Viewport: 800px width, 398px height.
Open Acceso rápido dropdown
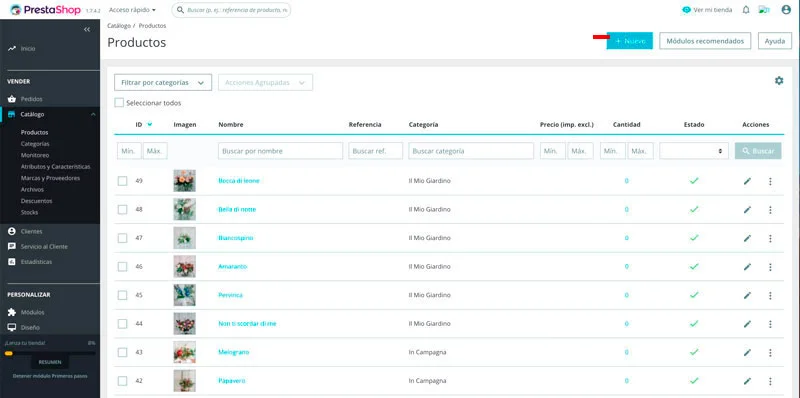133,10
